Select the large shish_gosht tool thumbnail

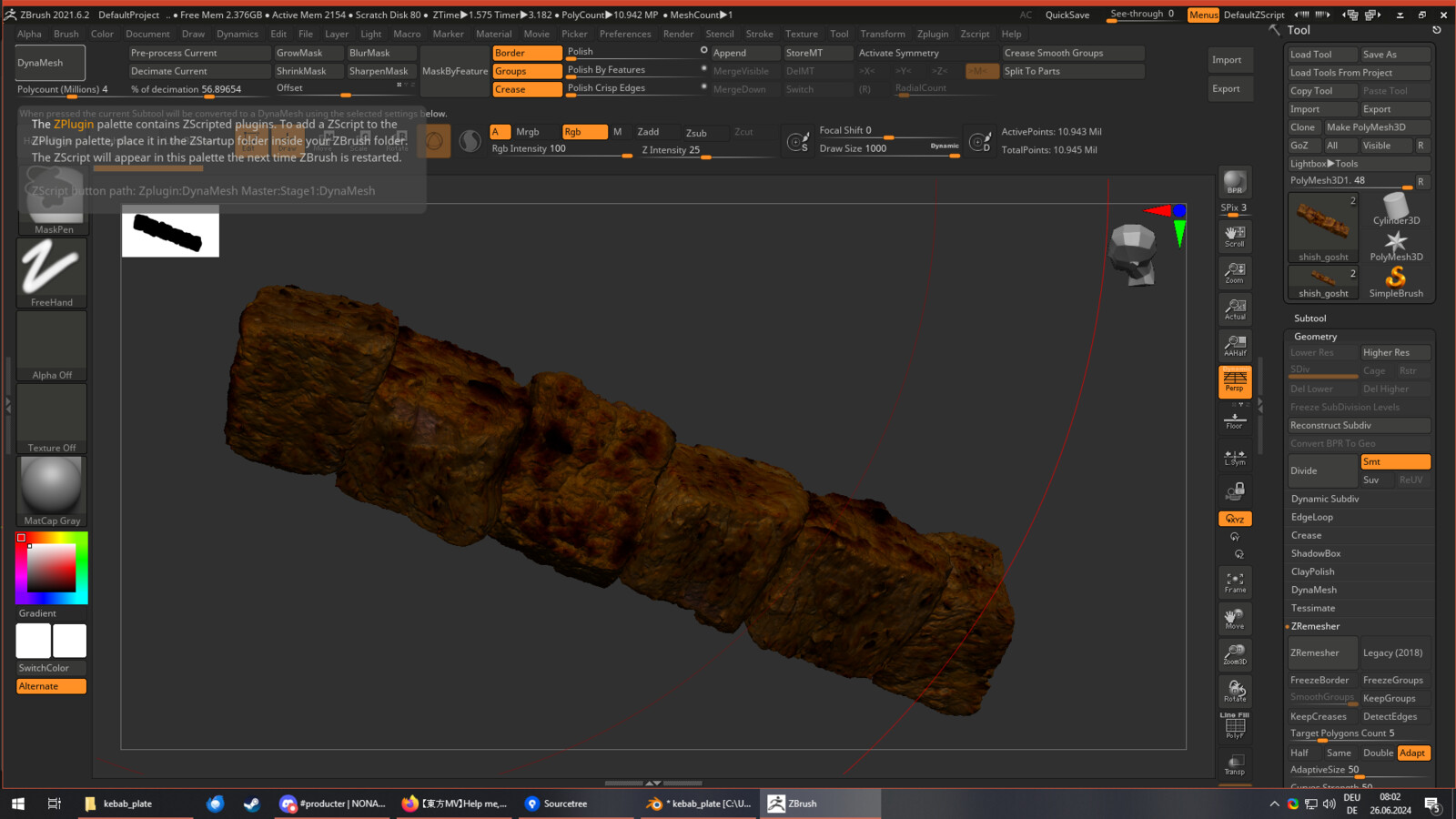tap(1323, 227)
